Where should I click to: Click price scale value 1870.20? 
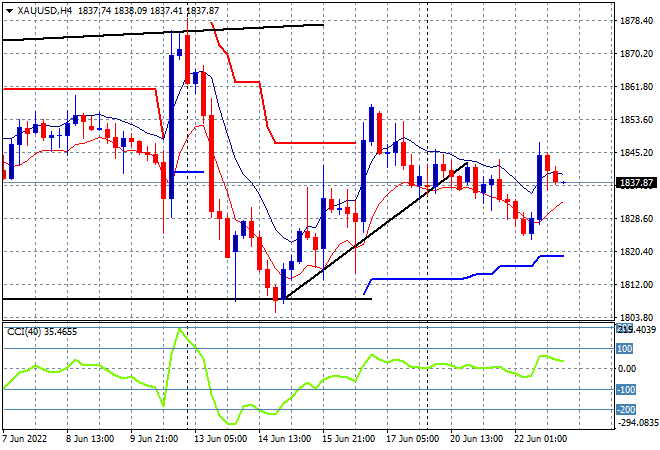636,53
